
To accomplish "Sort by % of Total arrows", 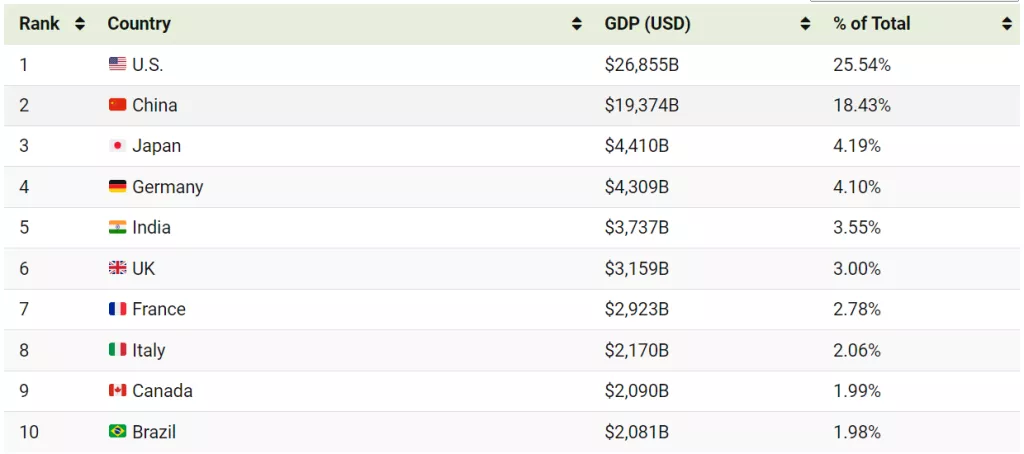I will [x=1007, y=24].
